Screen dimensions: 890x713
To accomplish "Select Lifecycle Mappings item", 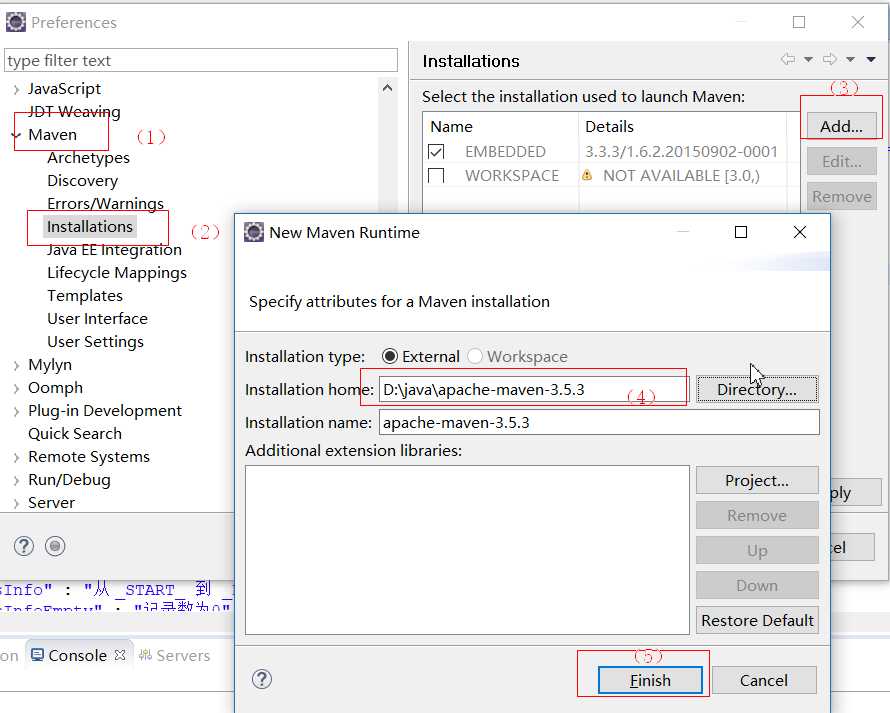I will tap(117, 273).
